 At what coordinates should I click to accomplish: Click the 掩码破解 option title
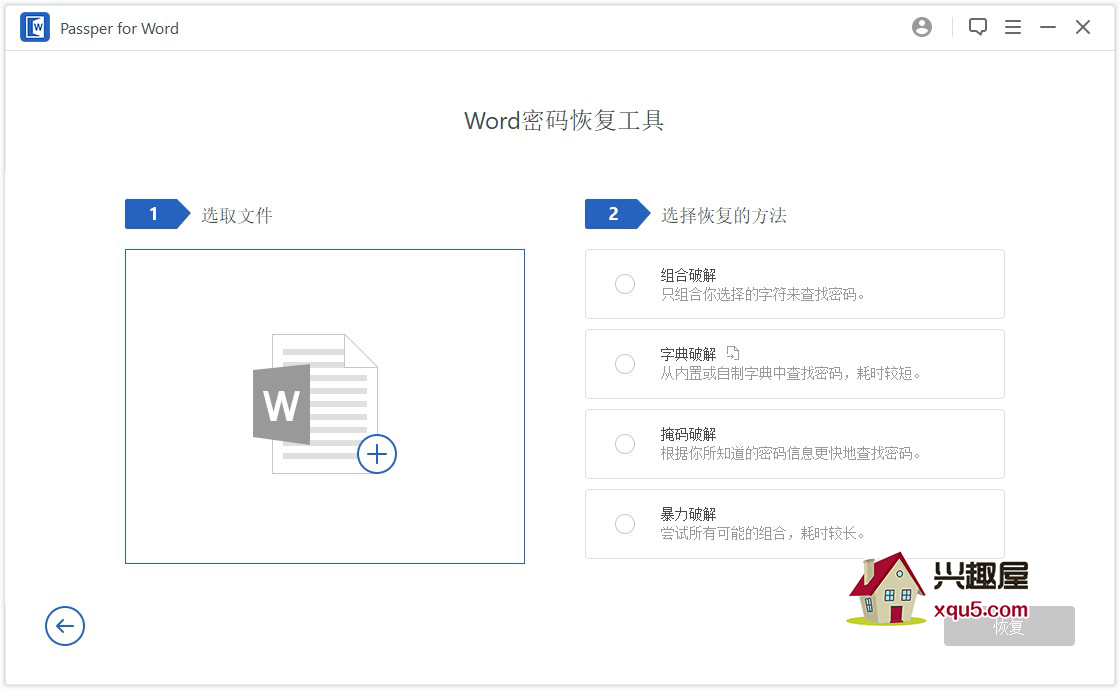click(688, 434)
